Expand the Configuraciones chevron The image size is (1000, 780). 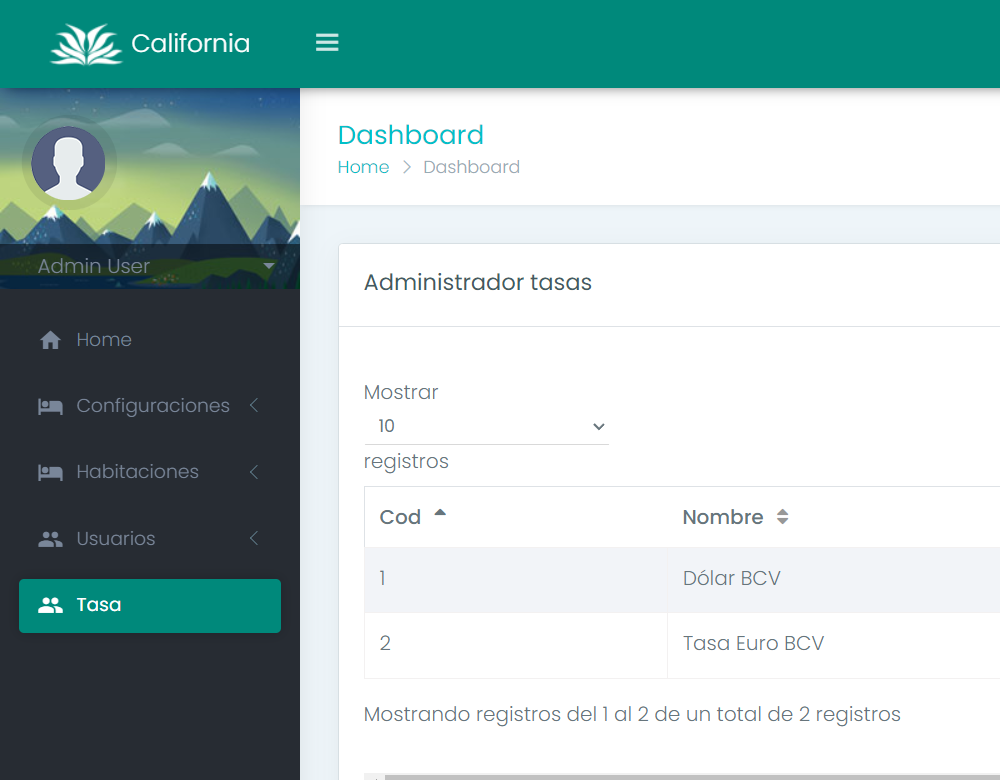pos(254,405)
